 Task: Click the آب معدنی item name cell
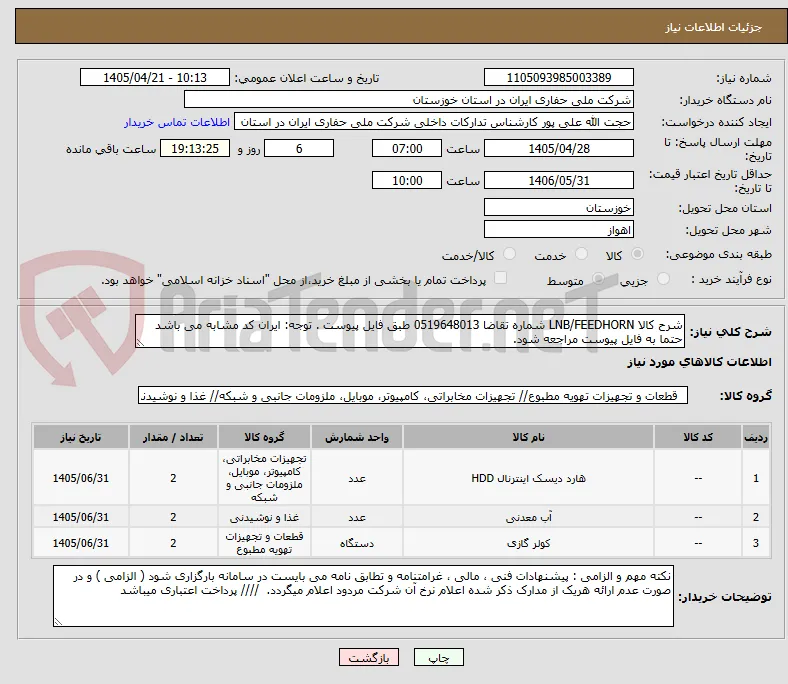click(528, 517)
